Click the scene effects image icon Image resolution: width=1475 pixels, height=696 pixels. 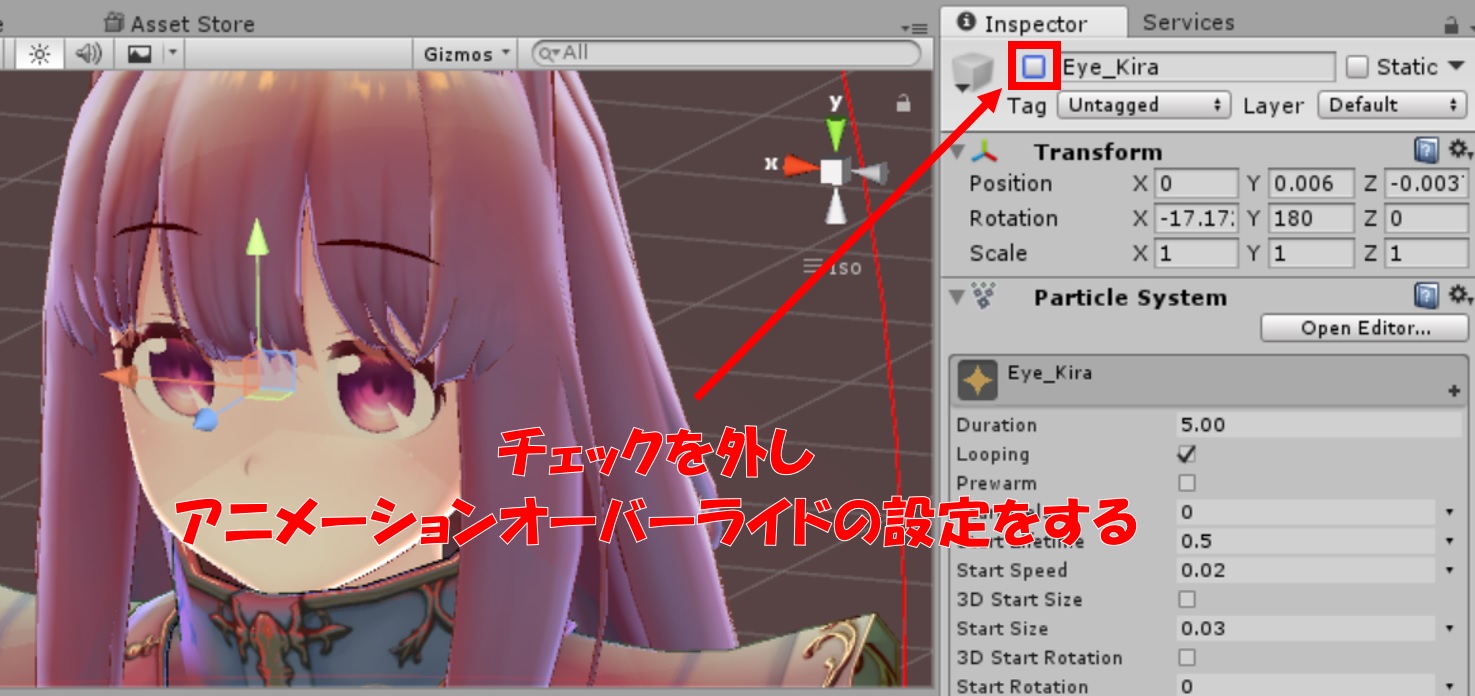click(140, 54)
